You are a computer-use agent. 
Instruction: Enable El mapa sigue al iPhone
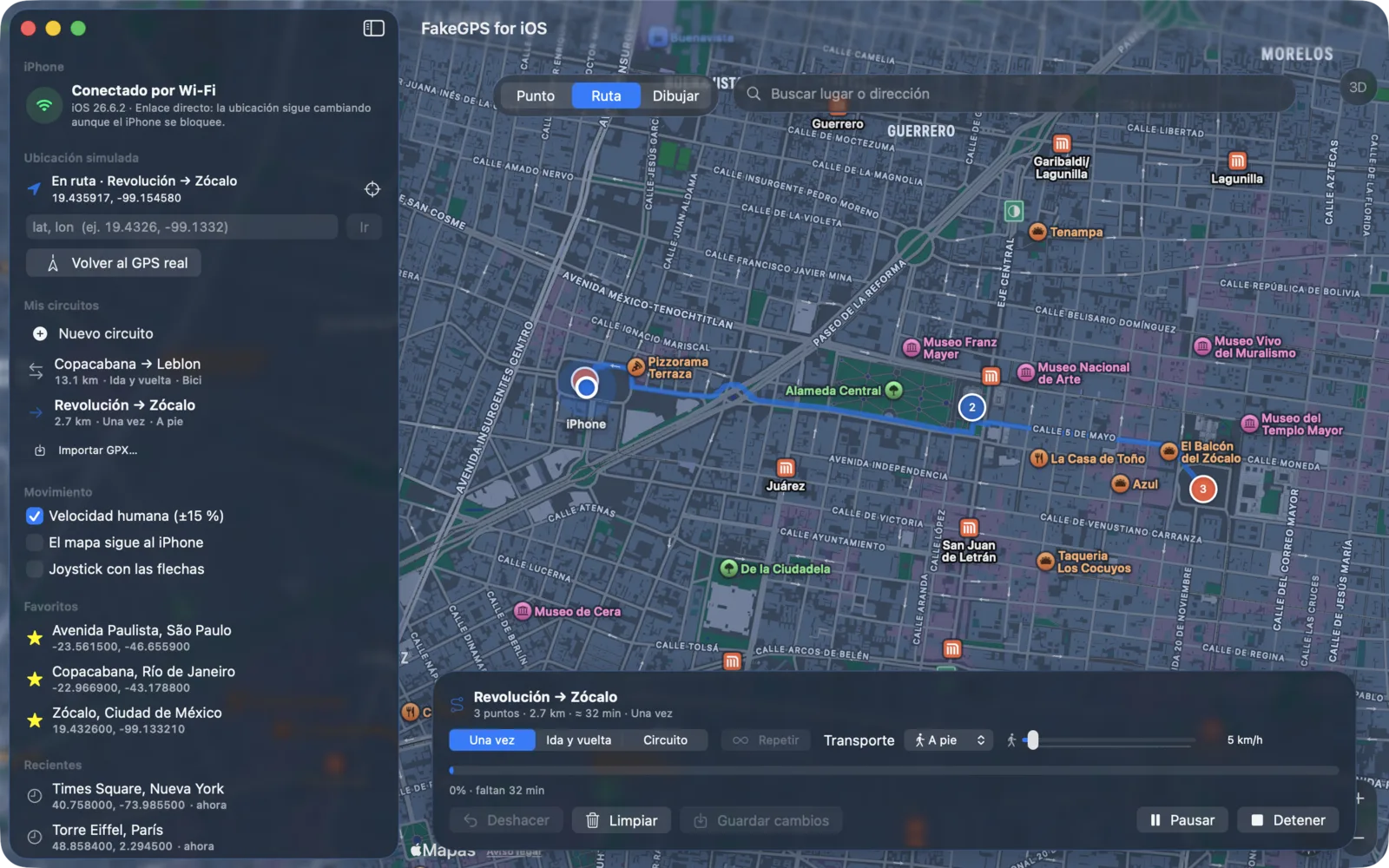[x=35, y=542]
